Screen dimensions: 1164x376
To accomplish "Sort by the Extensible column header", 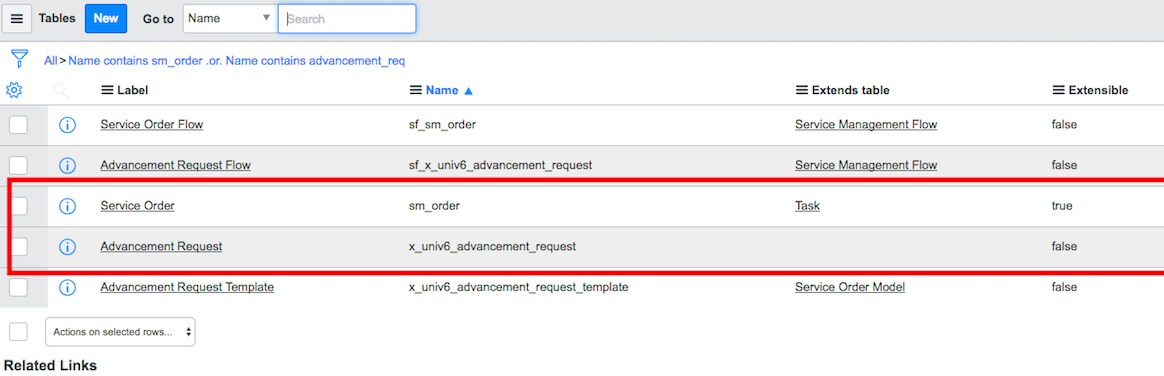I will click(x=1099, y=90).
